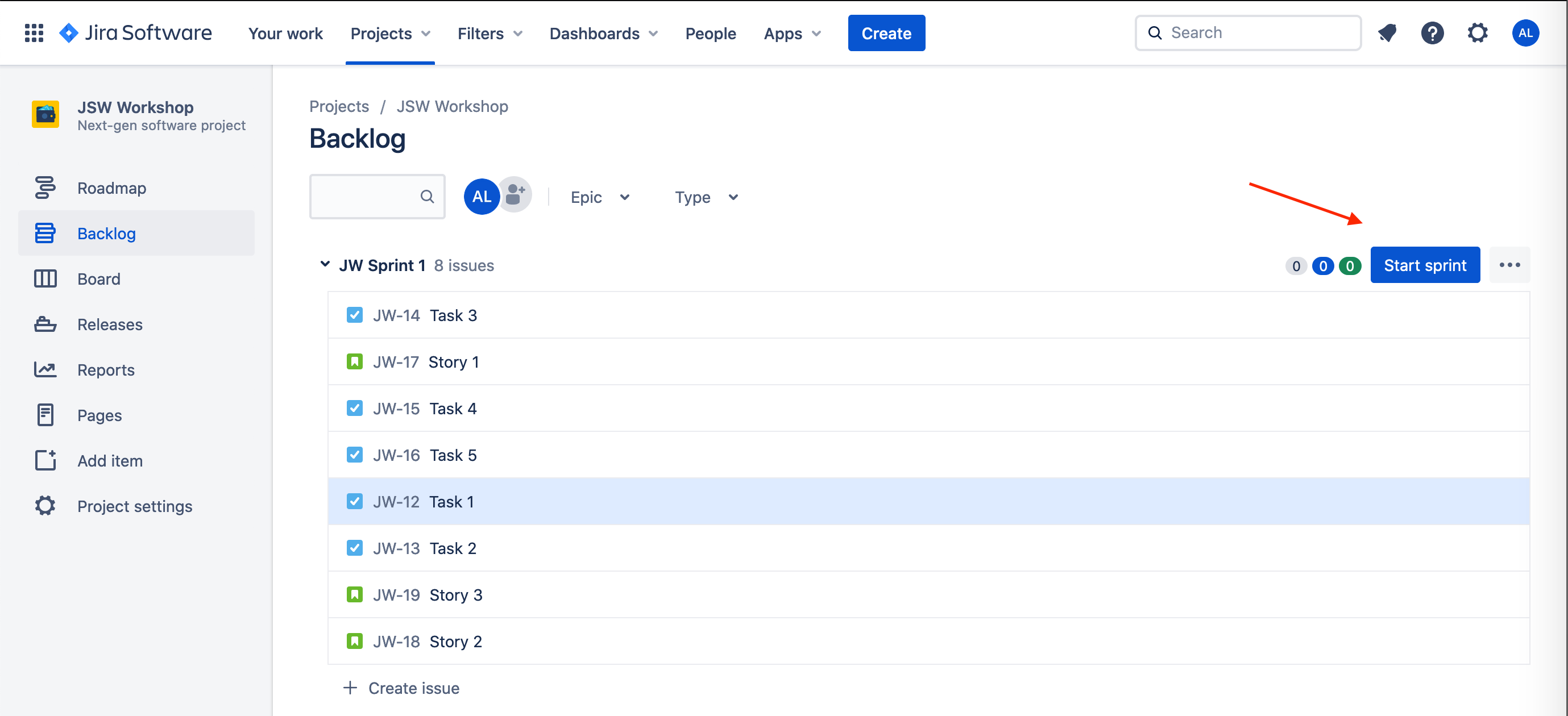This screenshot has width=1568, height=716.
Task: Click the green done count badge
Action: pos(1350,266)
